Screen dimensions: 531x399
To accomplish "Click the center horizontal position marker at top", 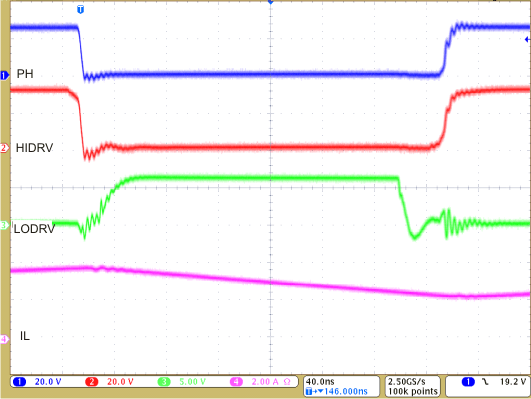I will point(271,2).
